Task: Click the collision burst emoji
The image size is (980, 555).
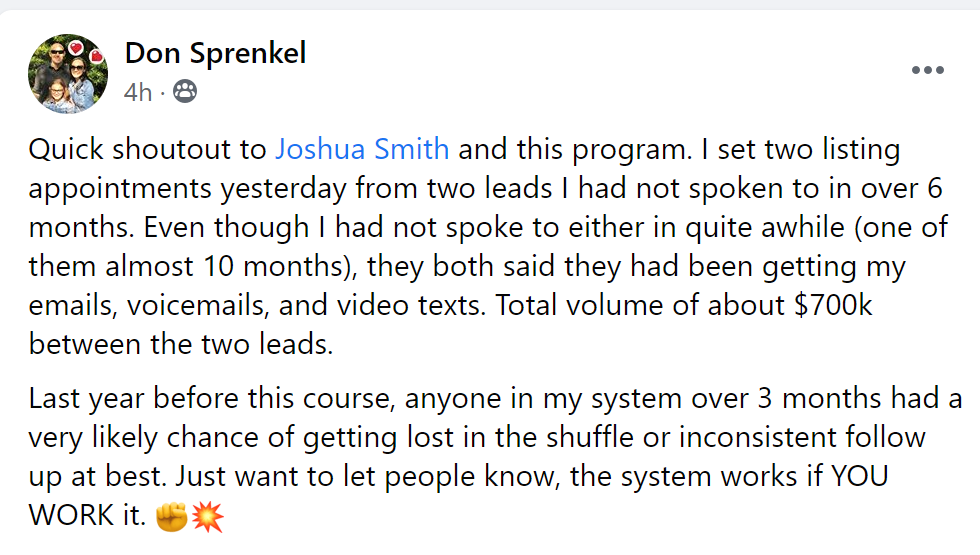Action: coord(208,516)
